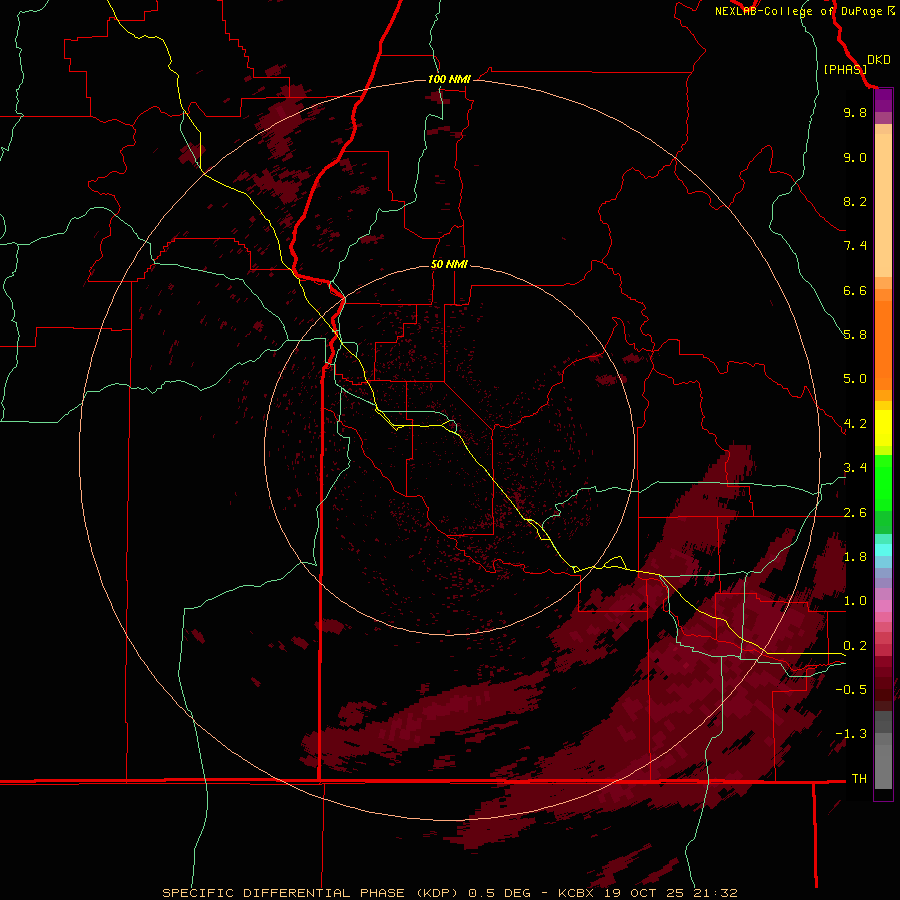Pick the peach swatch in color legend
This screenshot has width=900, height=900.
(x=883, y=205)
